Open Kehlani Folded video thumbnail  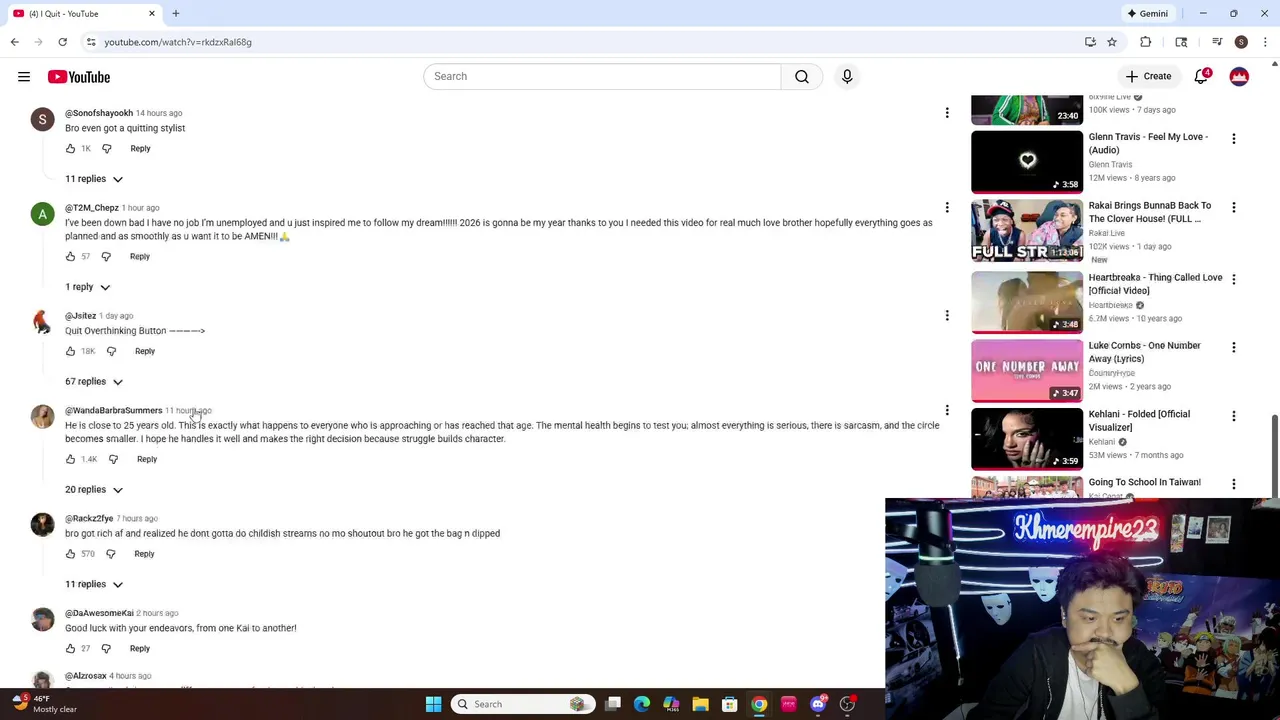(1027, 438)
